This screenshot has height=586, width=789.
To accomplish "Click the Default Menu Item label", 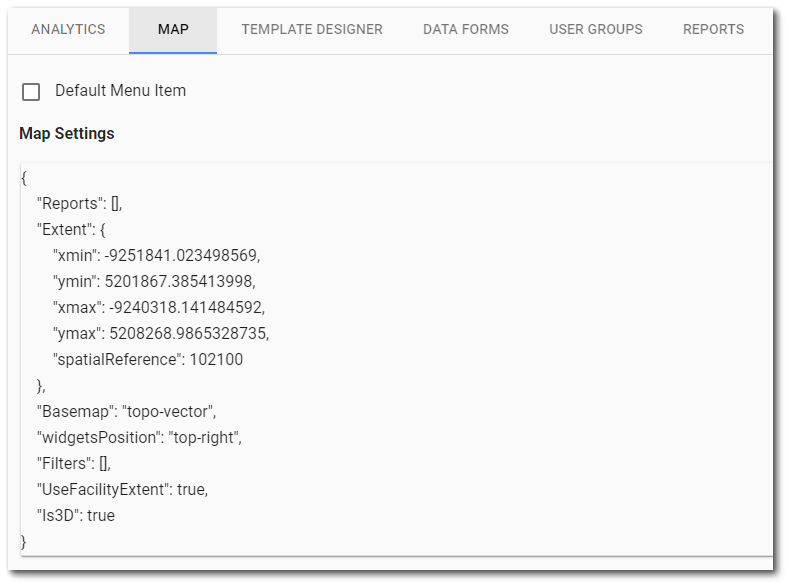I will coord(120,91).
